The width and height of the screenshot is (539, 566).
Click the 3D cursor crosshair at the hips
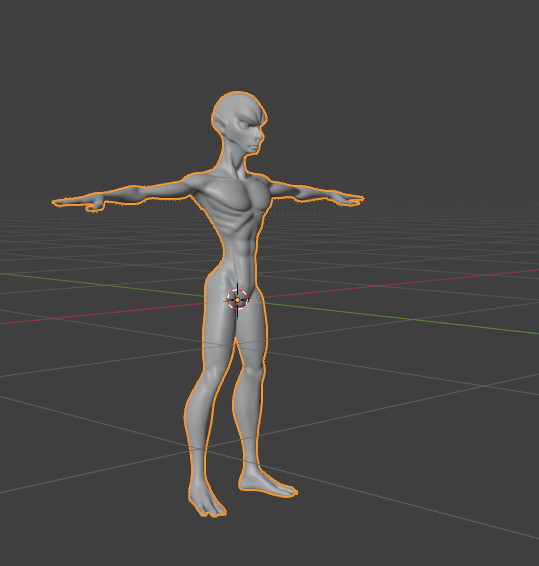point(237,300)
